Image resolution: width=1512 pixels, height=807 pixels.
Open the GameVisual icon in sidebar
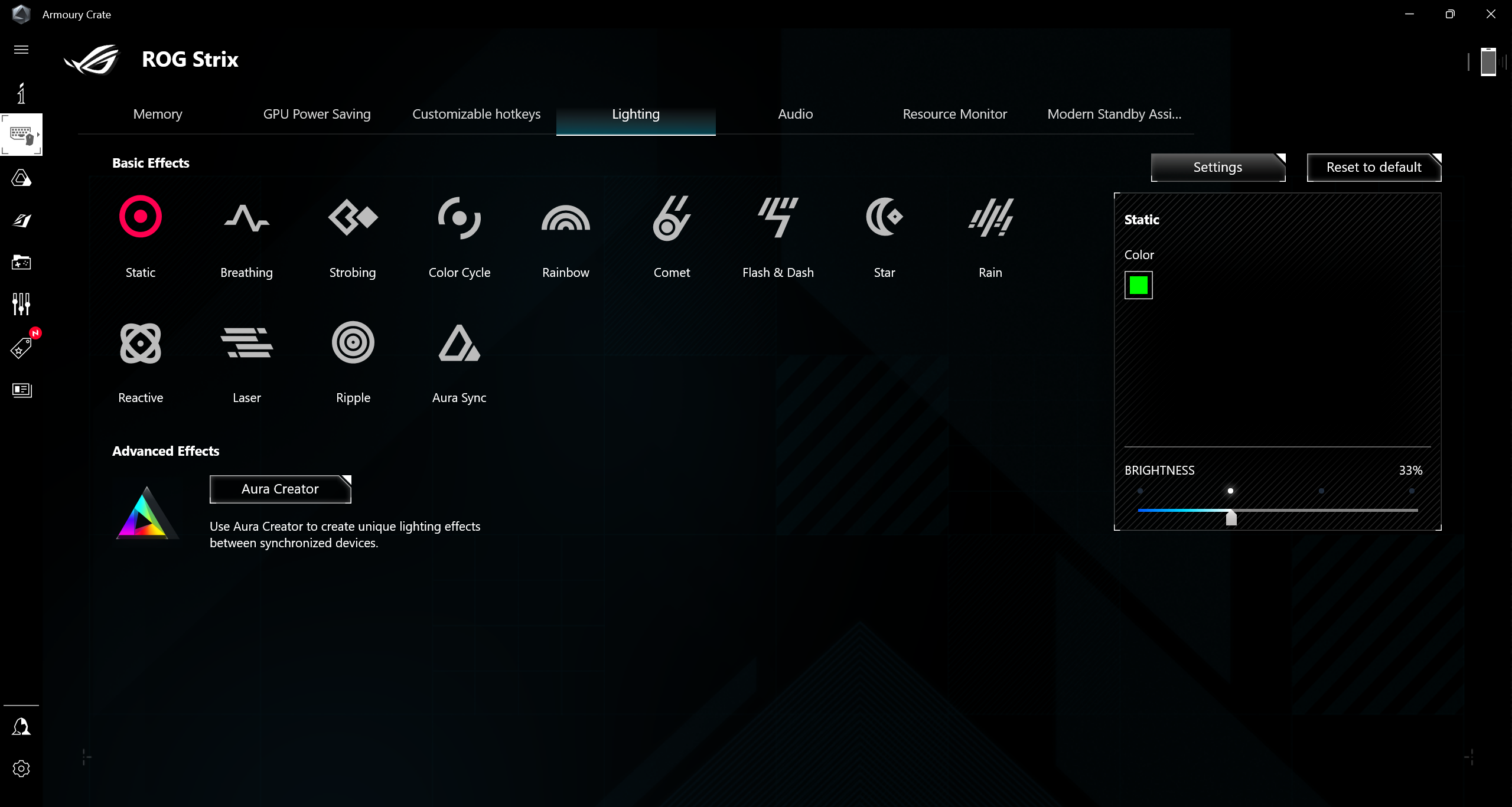click(21, 220)
